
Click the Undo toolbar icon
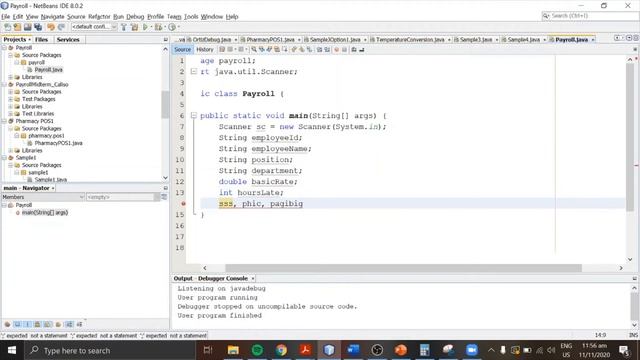point(51,27)
